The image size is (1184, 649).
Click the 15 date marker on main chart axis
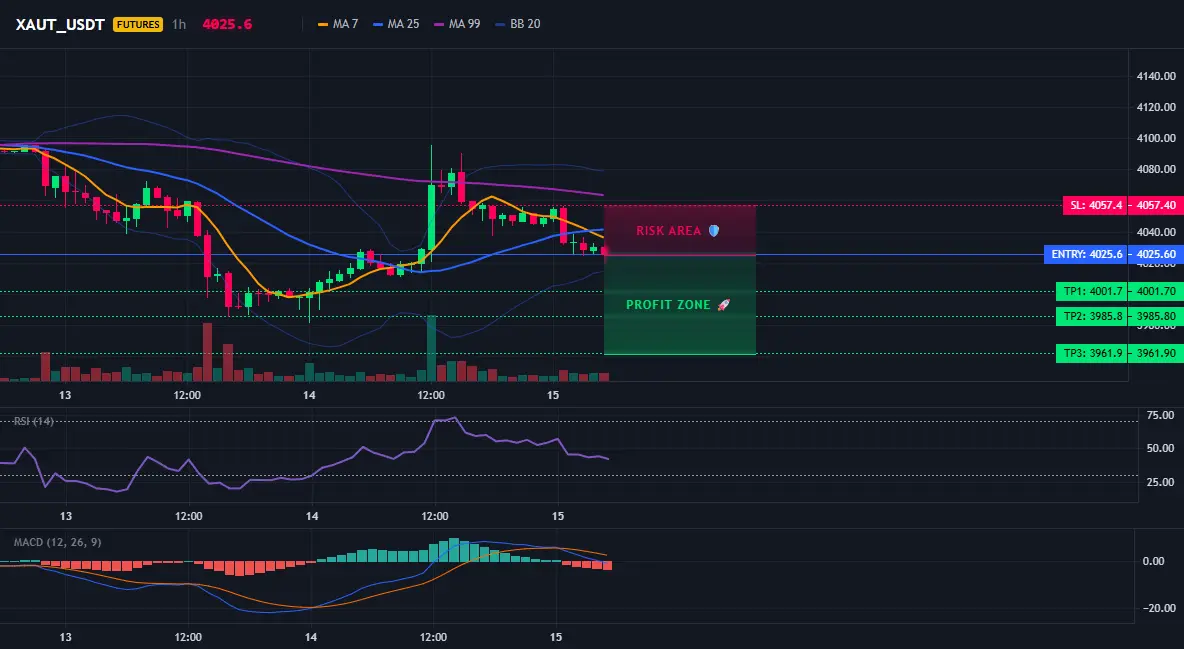point(553,395)
